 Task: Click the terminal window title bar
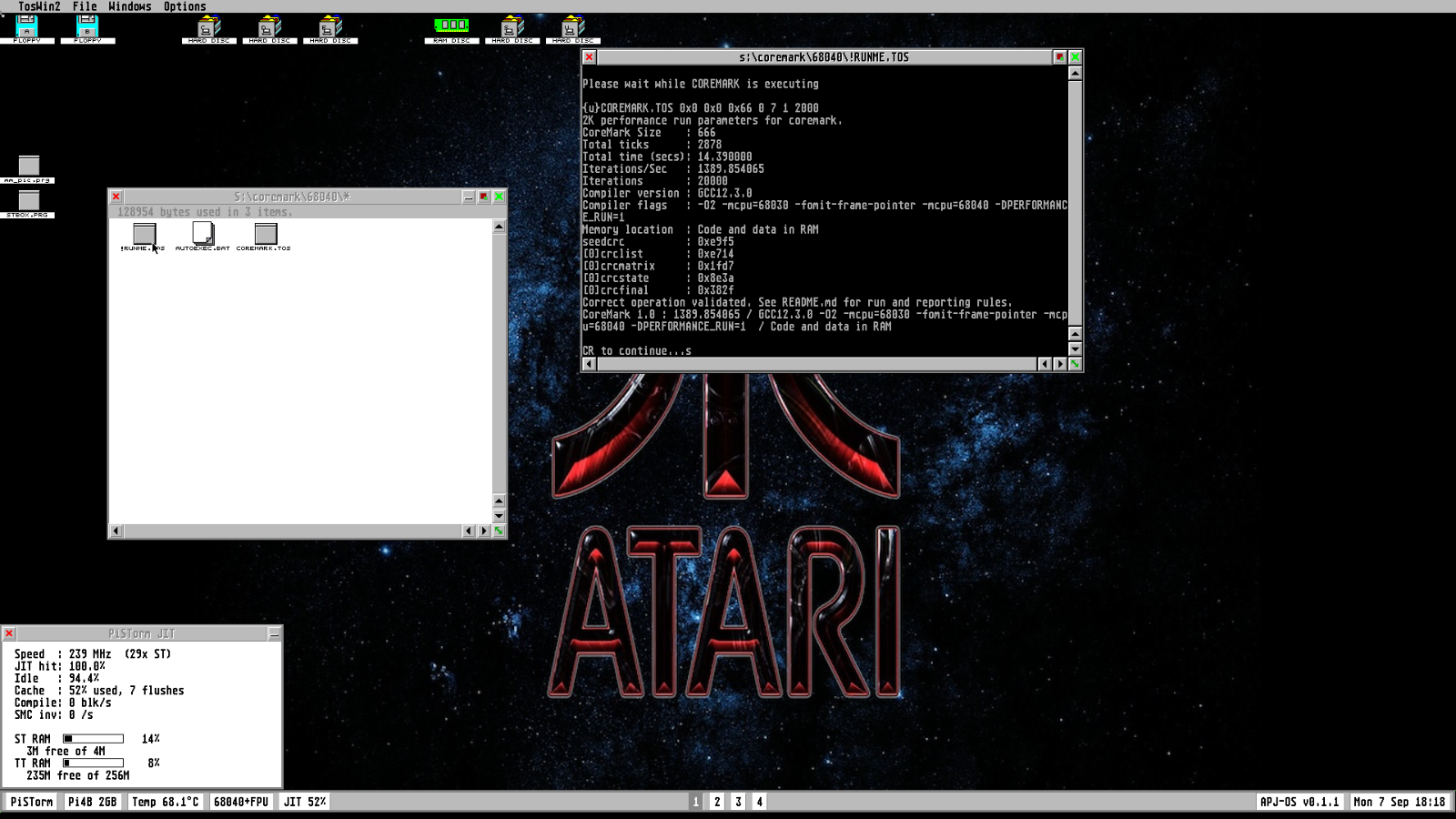click(824, 57)
